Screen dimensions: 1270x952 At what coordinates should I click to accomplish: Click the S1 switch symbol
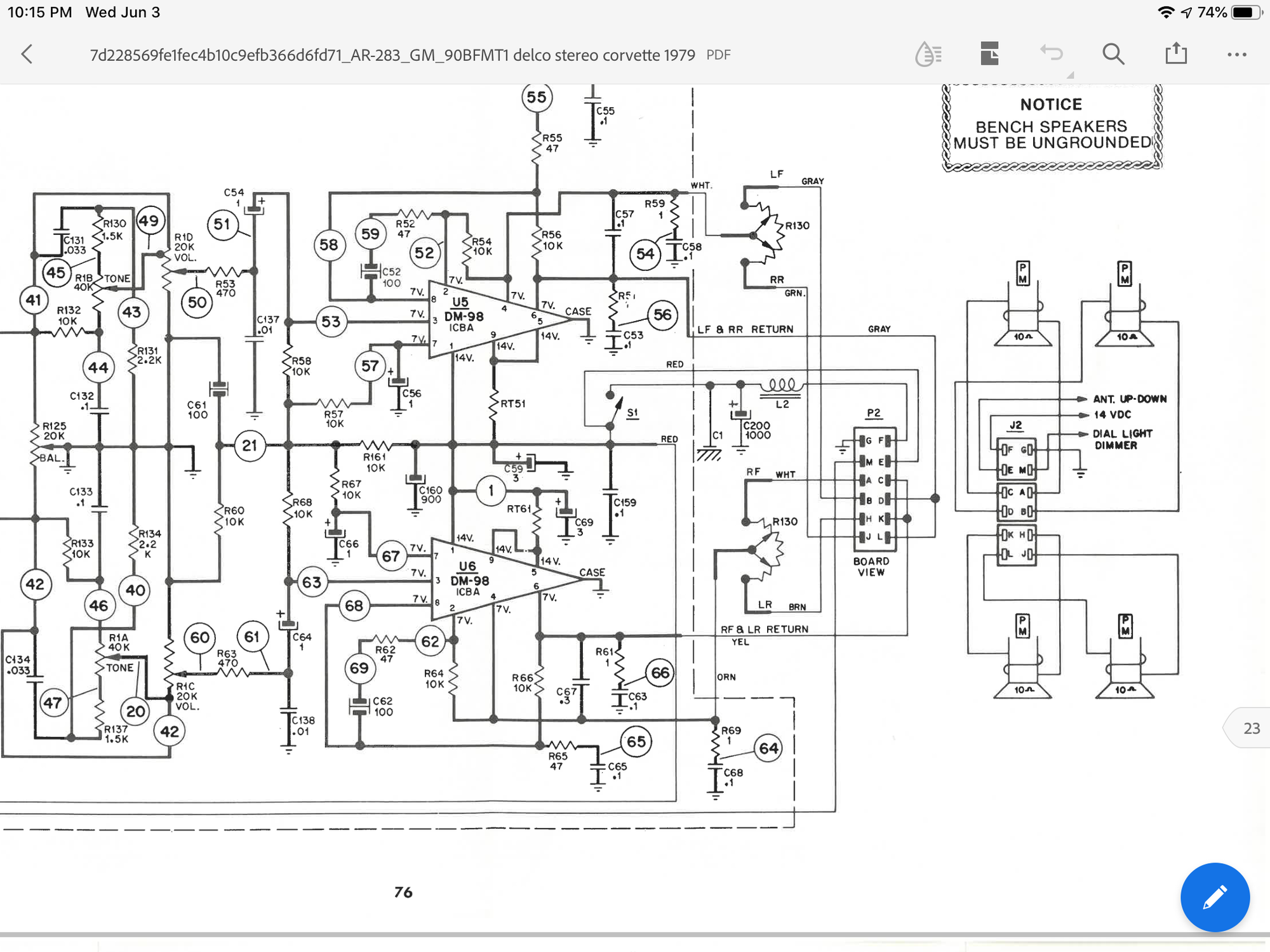point(614,409)
